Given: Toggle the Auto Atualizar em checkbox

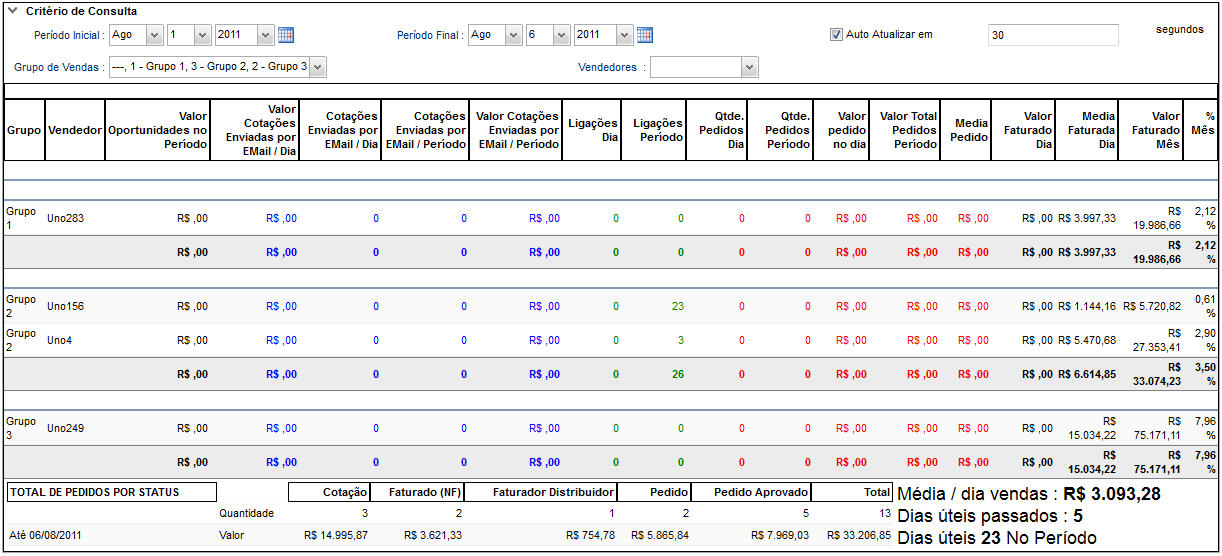Looking at the screenshot, I should point(837,35).
